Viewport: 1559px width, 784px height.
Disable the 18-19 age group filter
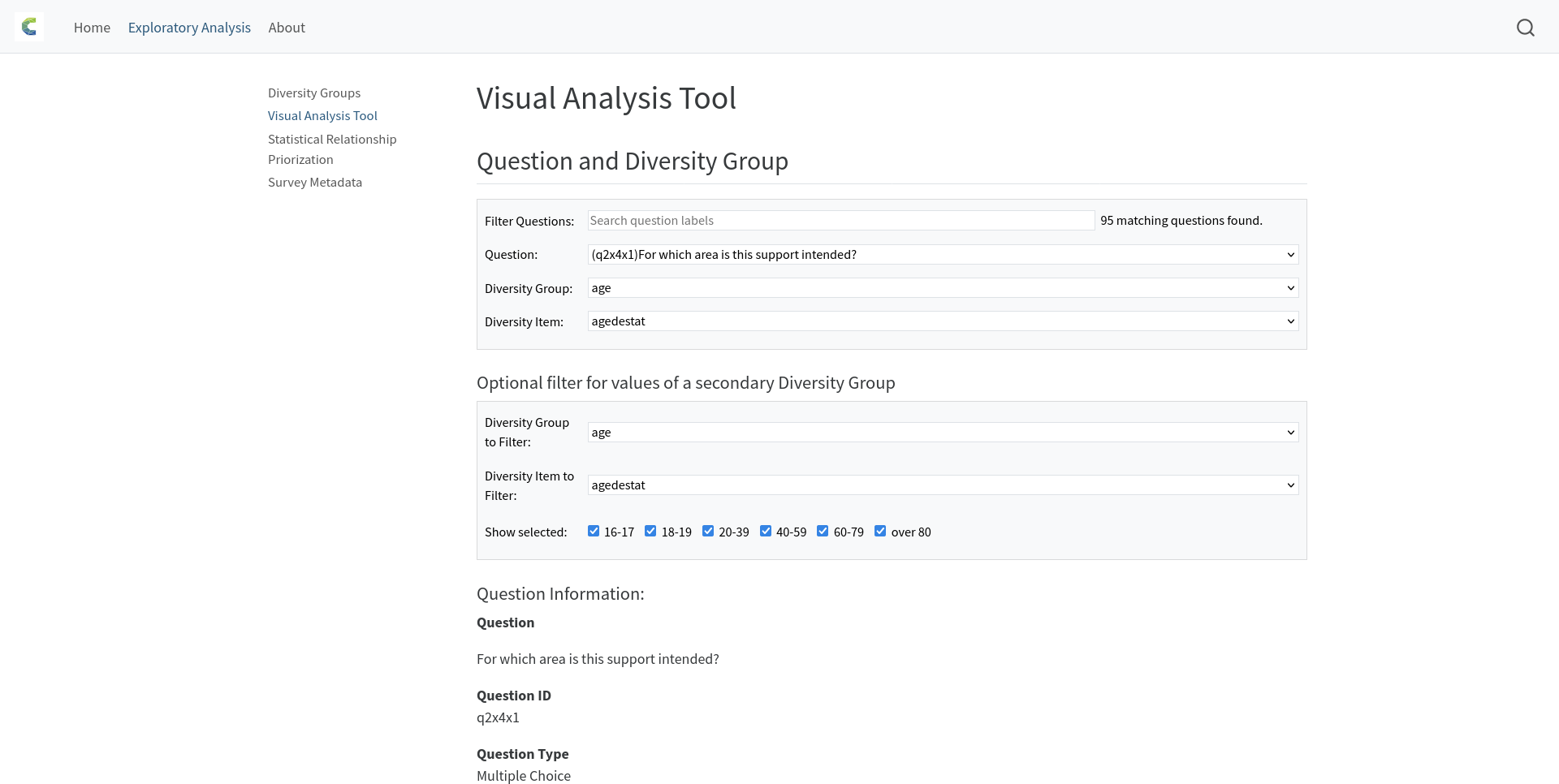[651, 530]
